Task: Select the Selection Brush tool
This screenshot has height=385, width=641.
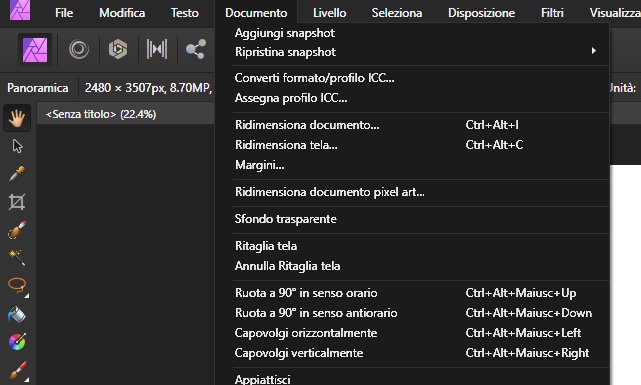Action: tap(17, 230)
